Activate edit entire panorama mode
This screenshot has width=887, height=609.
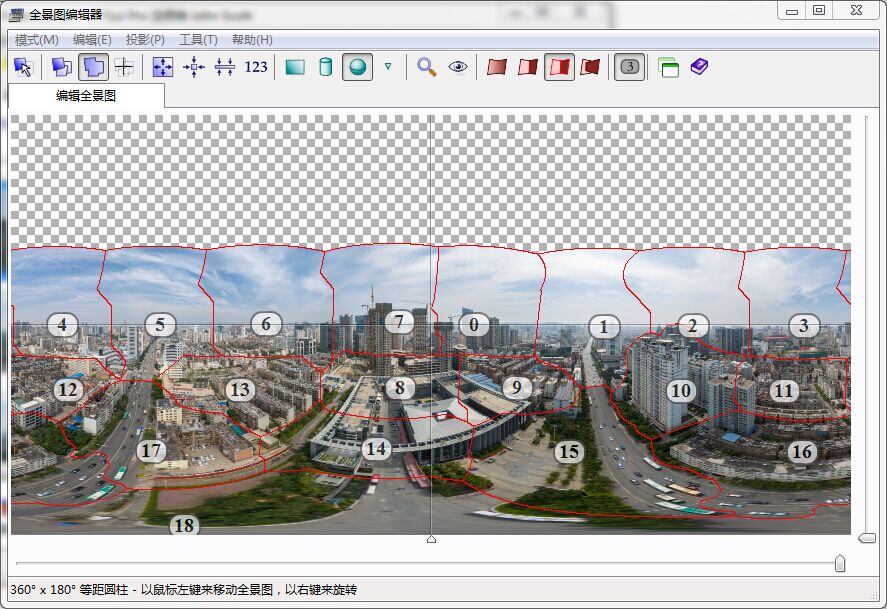pos(93,67)
